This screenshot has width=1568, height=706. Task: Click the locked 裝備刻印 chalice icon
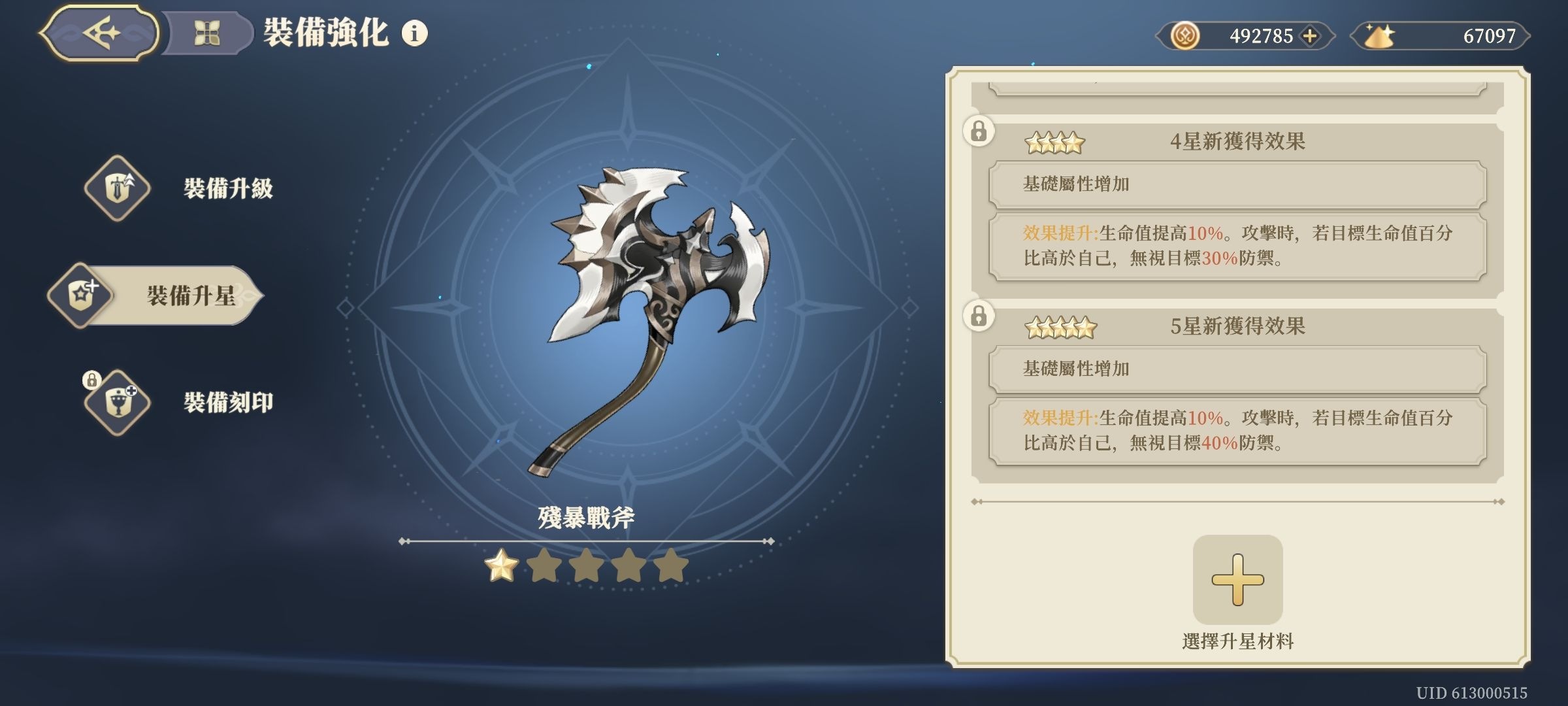tap(118, 402)
